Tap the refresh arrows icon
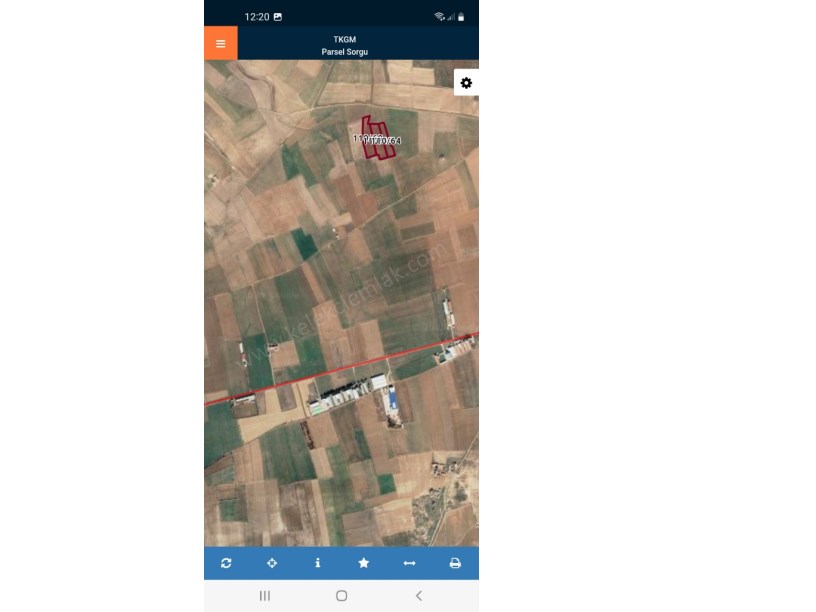Screen dimensions: 816x612 [x=226, y=563]
